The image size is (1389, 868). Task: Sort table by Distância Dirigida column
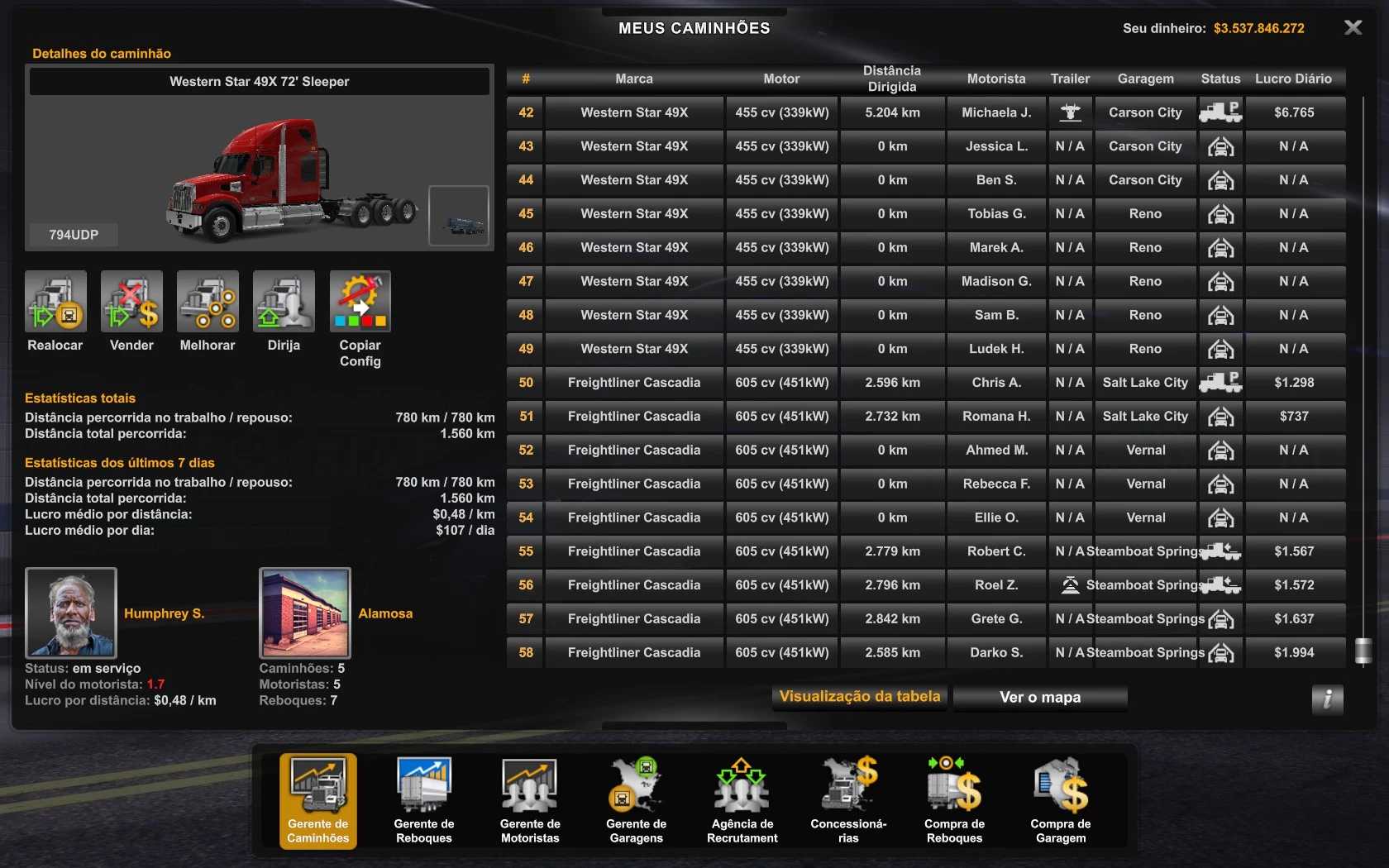pos(891,79)
